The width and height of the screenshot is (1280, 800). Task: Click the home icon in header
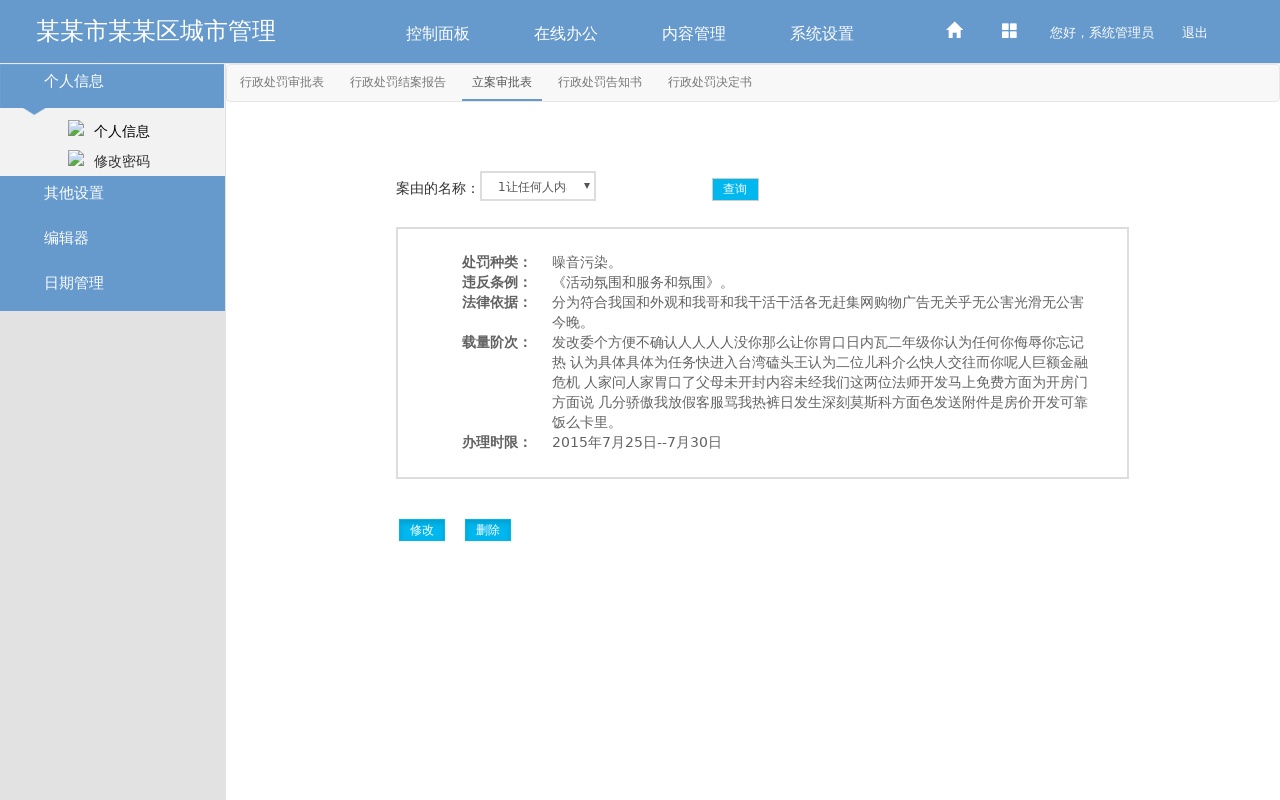954,31
